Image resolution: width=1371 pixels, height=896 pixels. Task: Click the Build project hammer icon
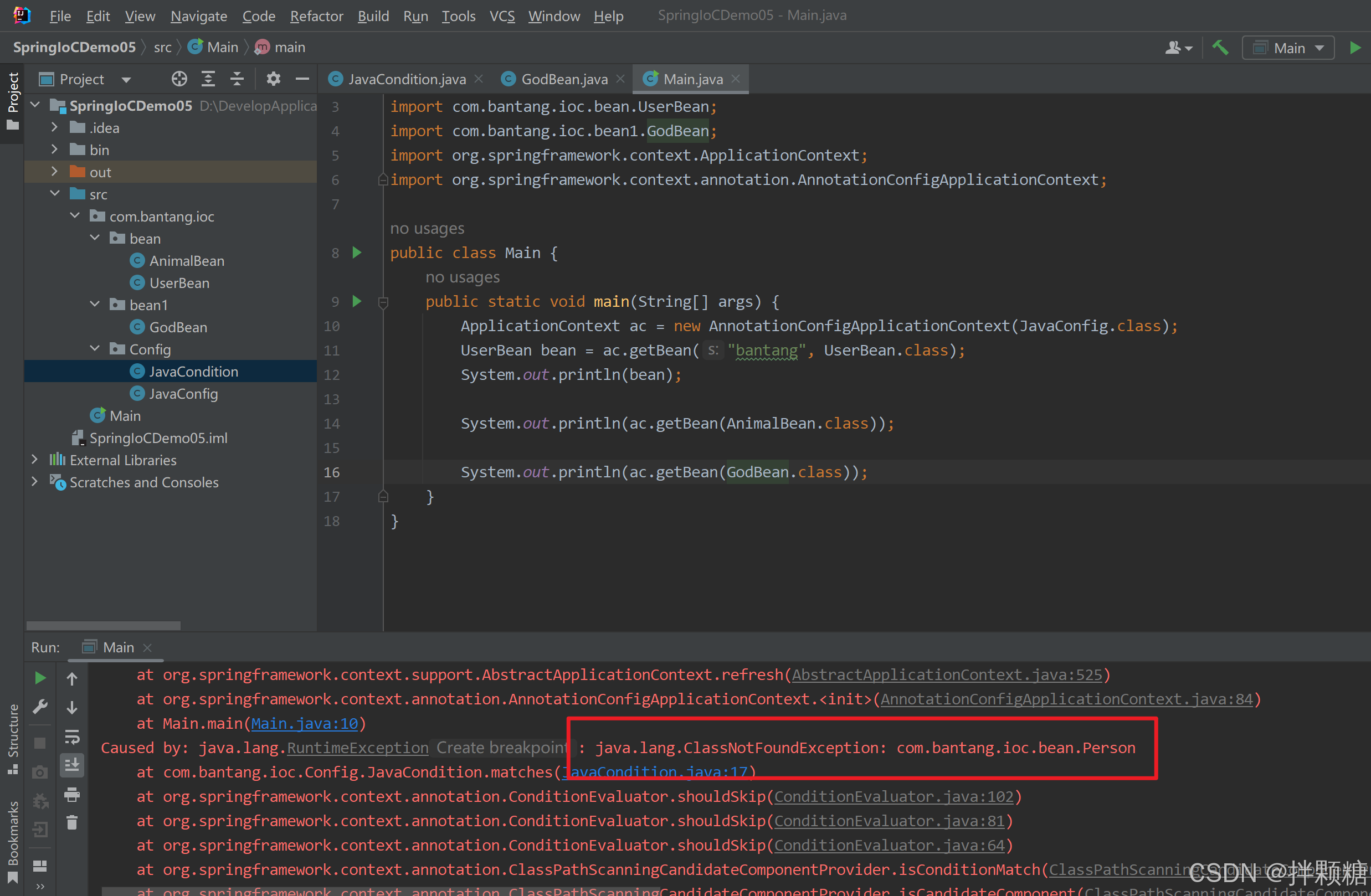click(1220, 48)
